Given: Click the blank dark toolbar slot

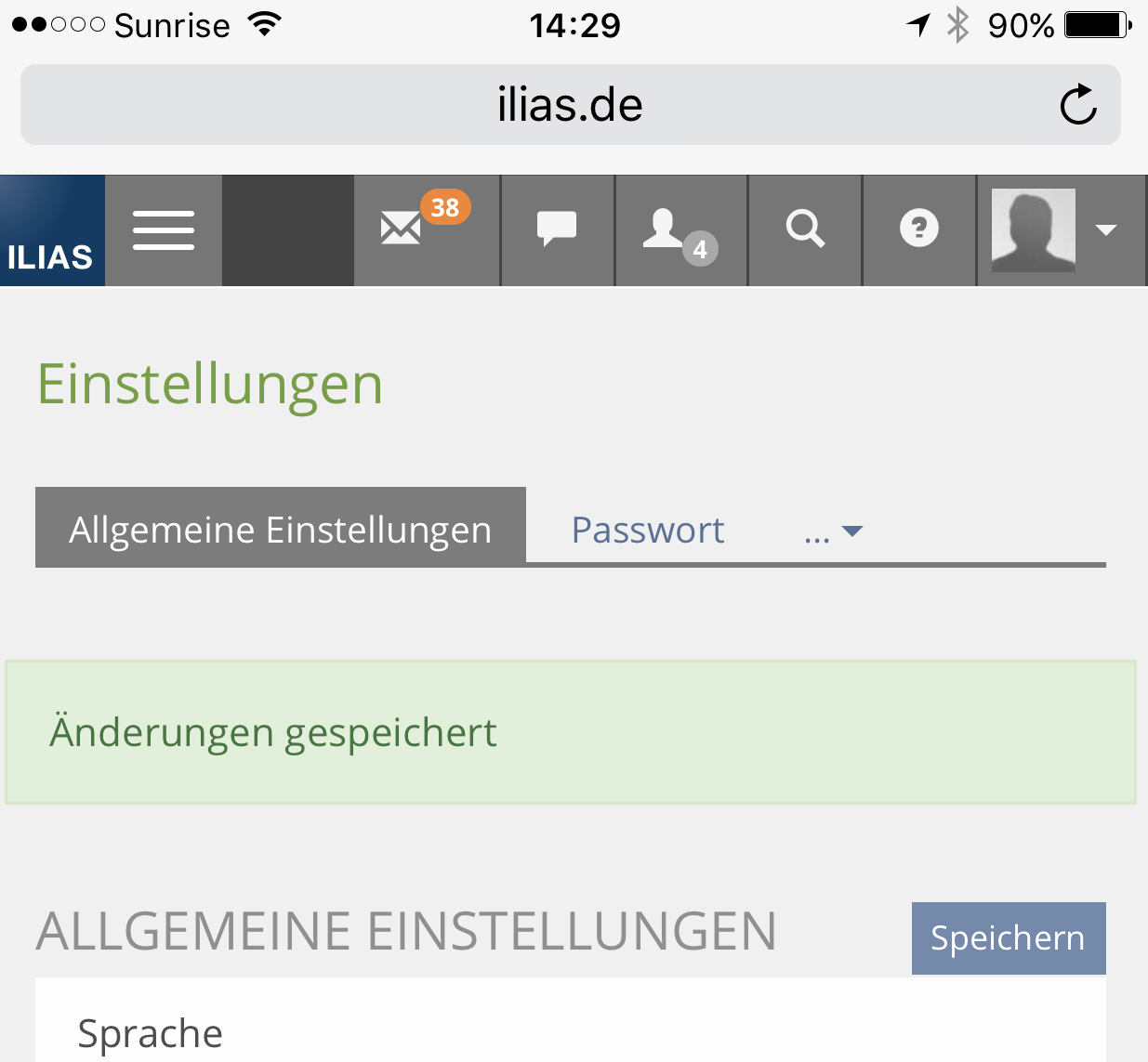Looking at the screenshot, I should point(288,230).
